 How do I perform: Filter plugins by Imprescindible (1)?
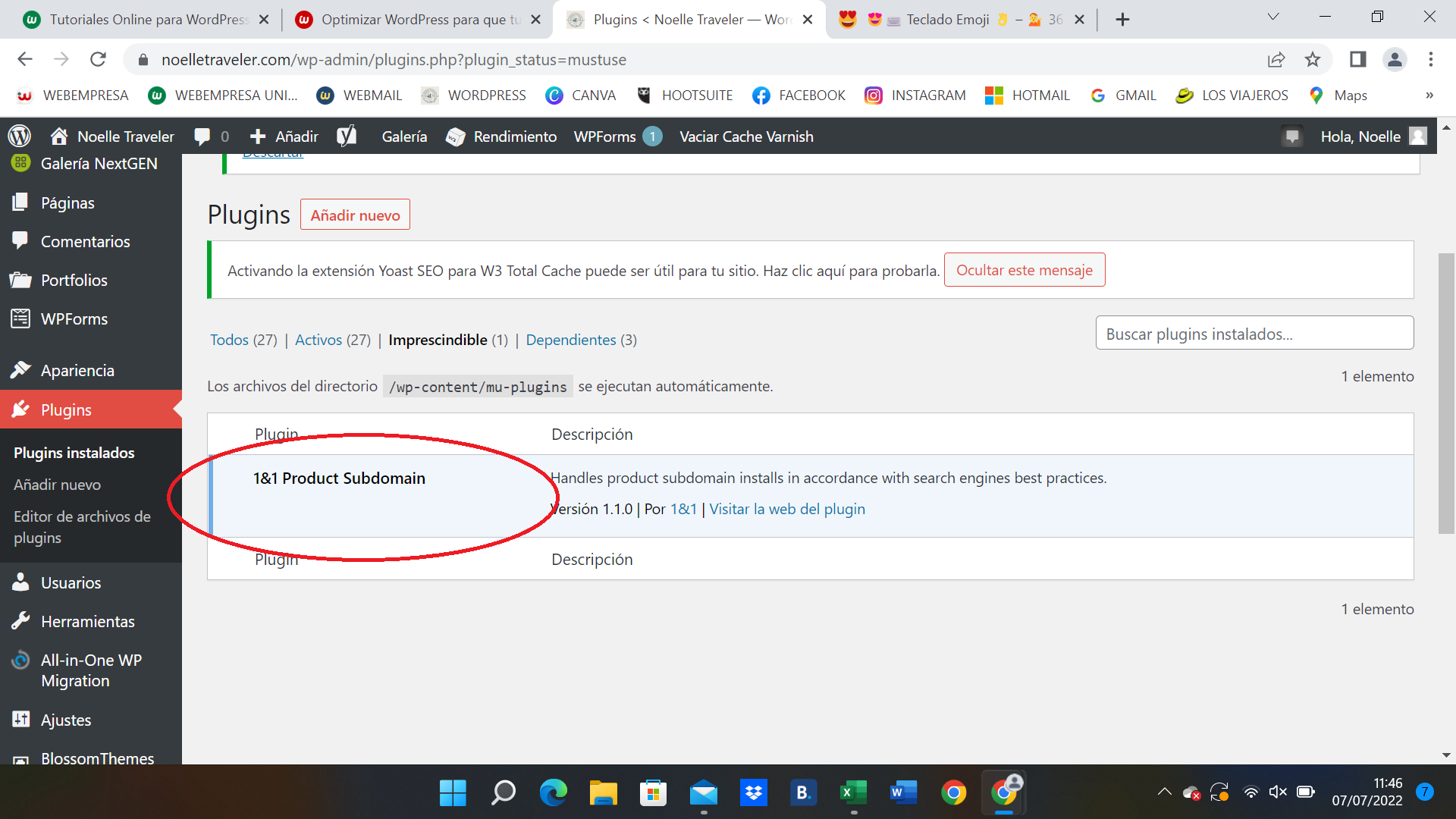point(447,340)
